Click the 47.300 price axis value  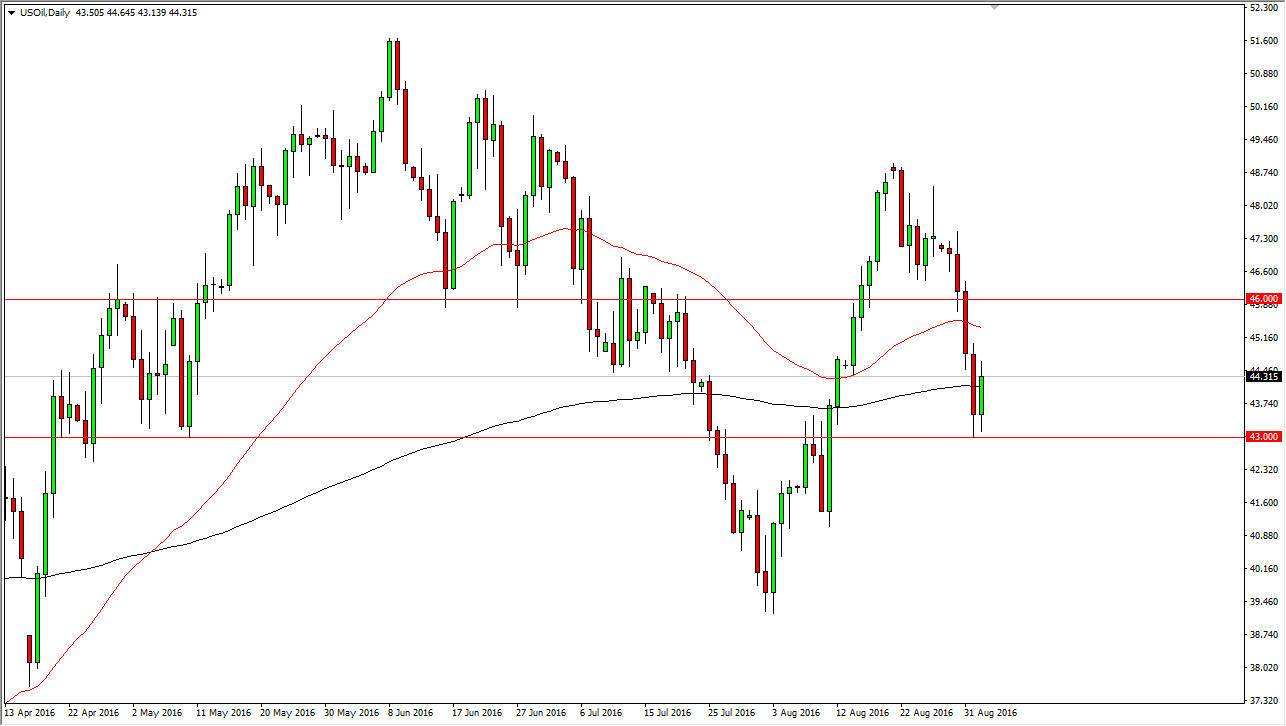1264,239
